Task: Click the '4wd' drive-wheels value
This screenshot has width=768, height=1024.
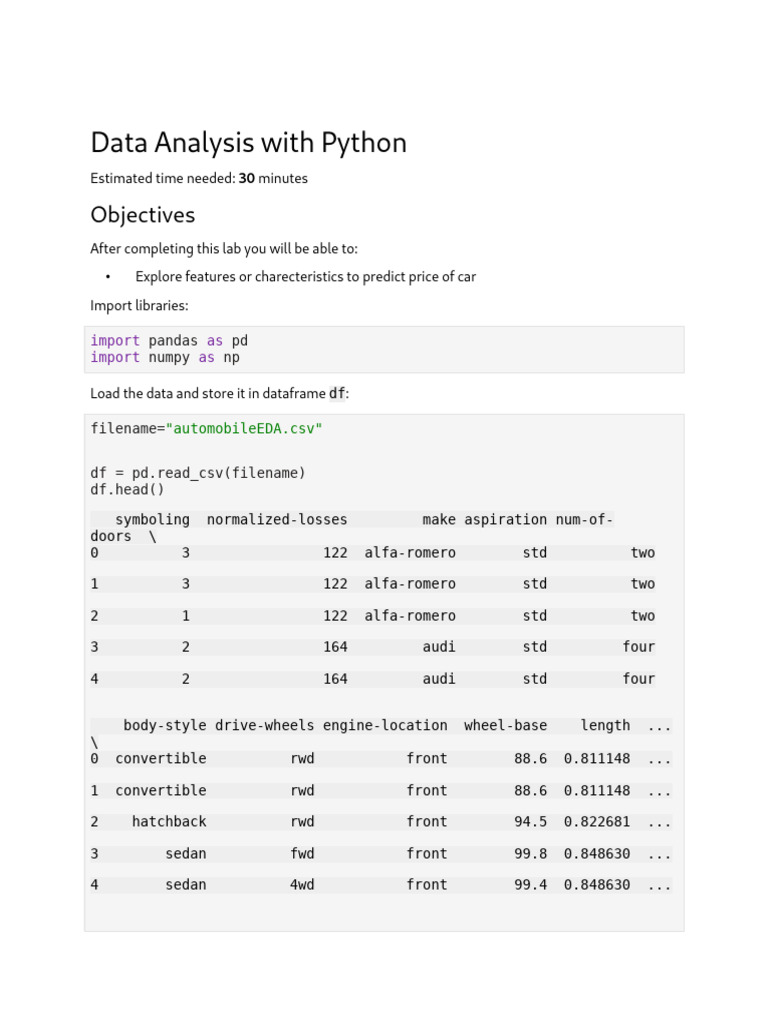Action: tap(302, 884)
